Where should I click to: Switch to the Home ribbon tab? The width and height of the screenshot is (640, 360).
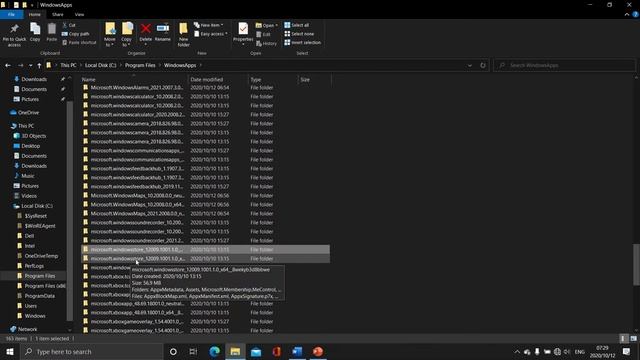(34, 14)
